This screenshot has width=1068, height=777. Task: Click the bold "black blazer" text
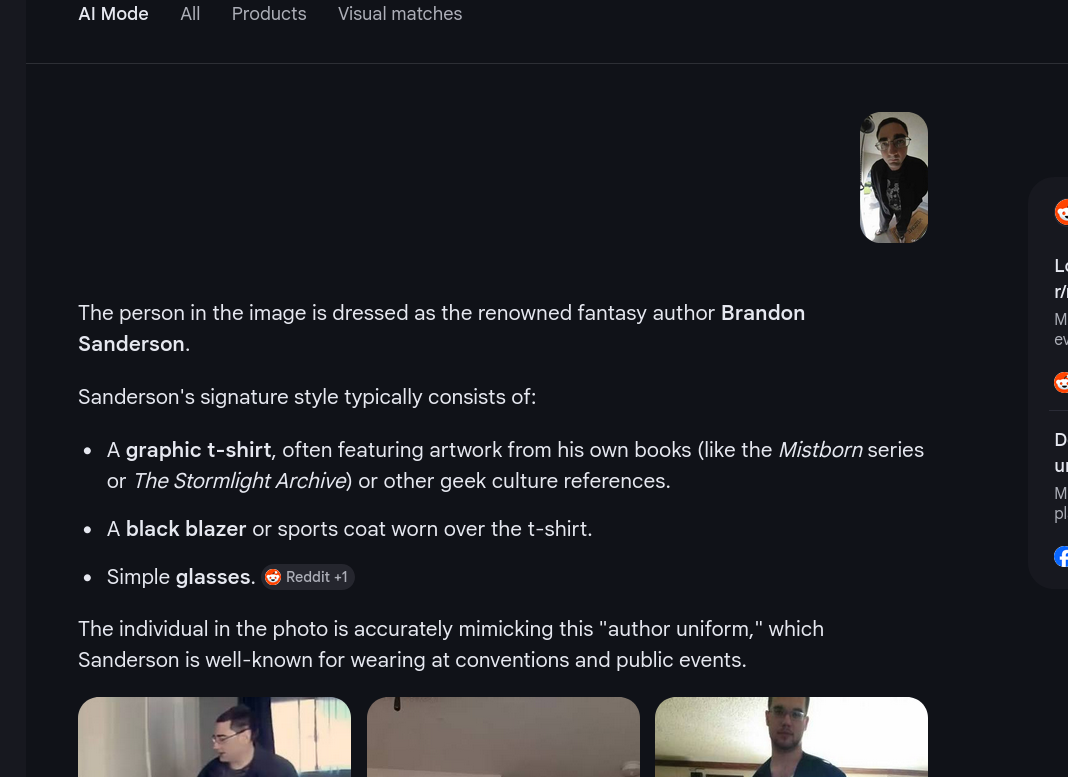(186, 529)
